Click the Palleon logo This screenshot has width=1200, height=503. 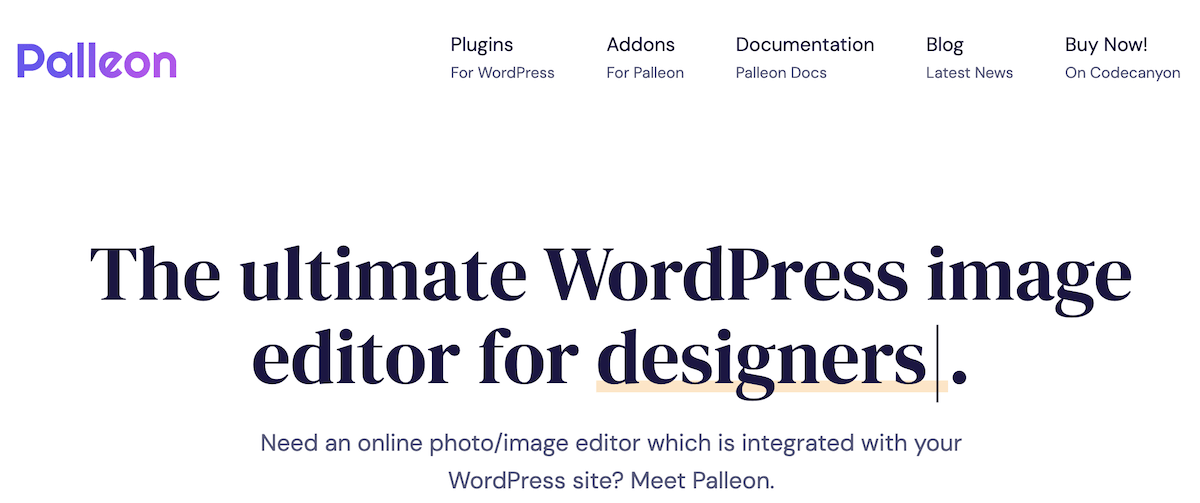(x=97, y=61)
